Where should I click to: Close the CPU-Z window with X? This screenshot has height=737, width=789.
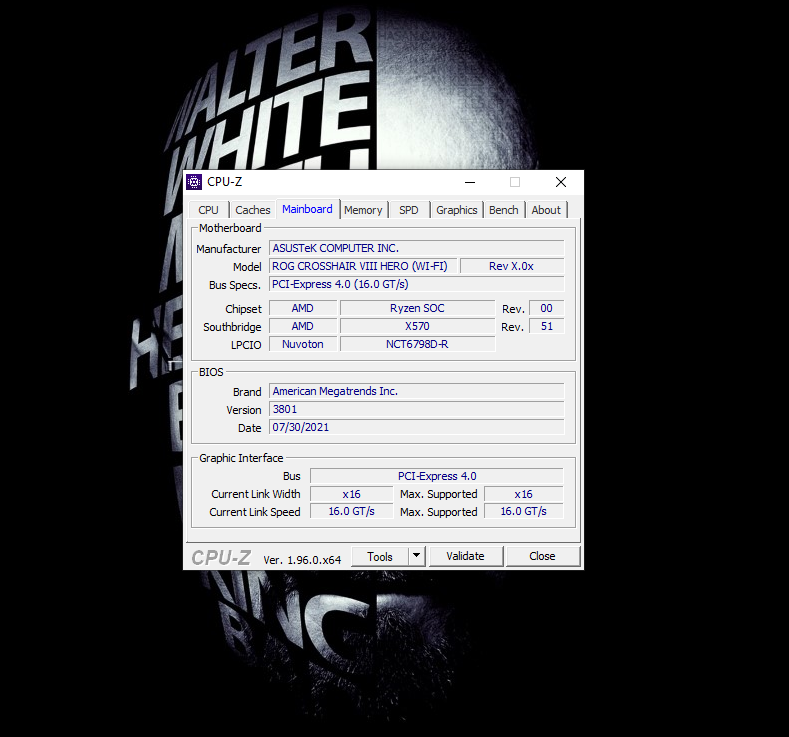pyautogui.click(x=561, y=182)
